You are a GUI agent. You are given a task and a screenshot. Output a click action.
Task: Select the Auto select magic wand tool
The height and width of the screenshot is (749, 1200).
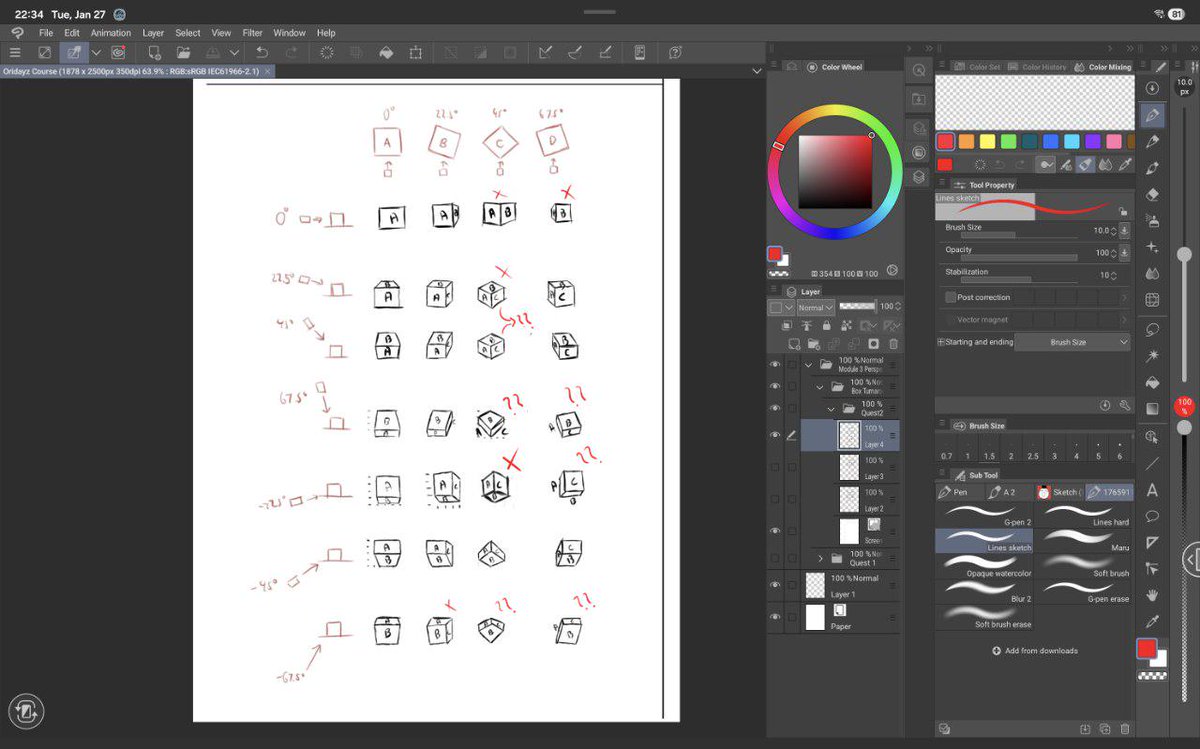(x=1153, y=355)
